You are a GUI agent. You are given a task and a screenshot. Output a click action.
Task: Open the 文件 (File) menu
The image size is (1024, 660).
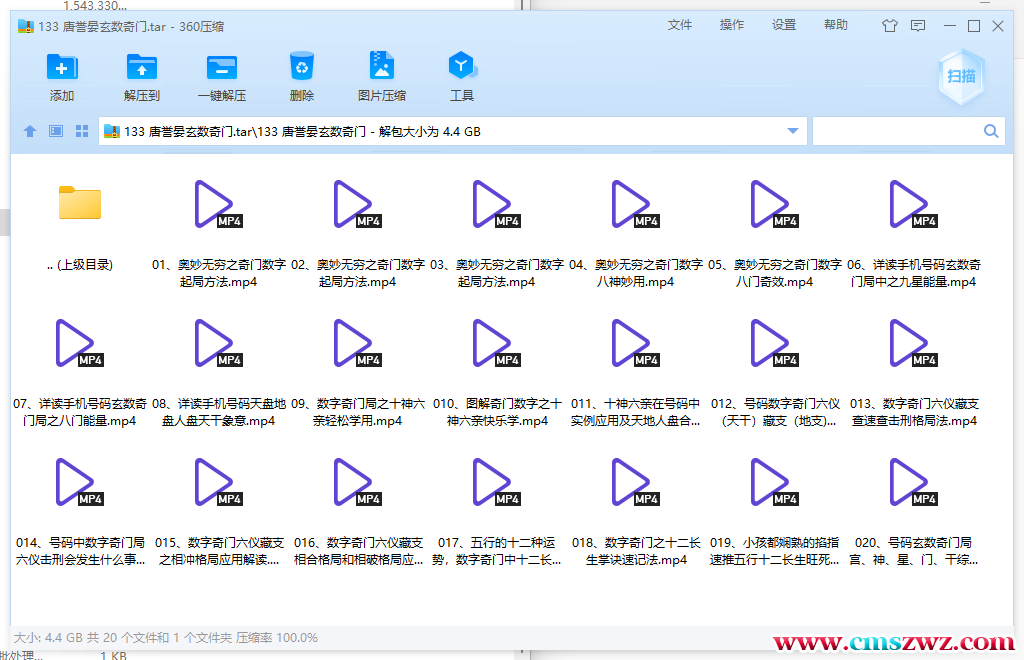(679, 26)
